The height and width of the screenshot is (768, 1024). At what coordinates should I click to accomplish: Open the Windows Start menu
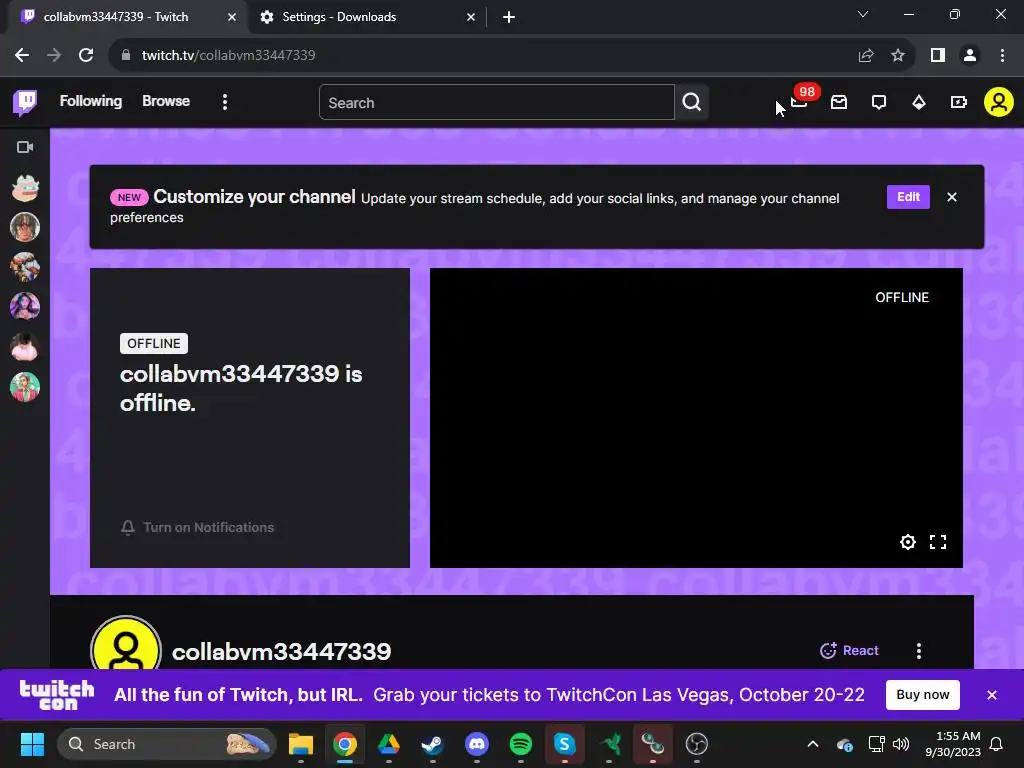coord(32,744)
